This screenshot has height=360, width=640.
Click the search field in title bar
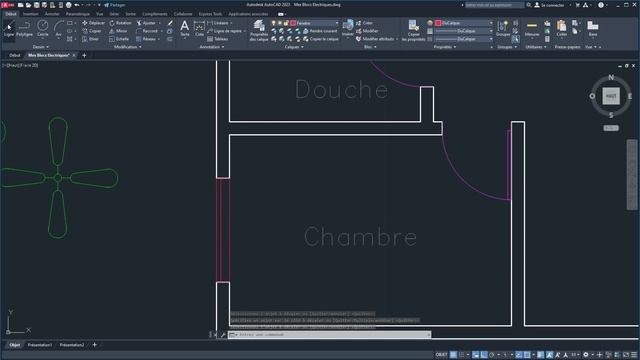pyautogui.click(x=494, y=5)
